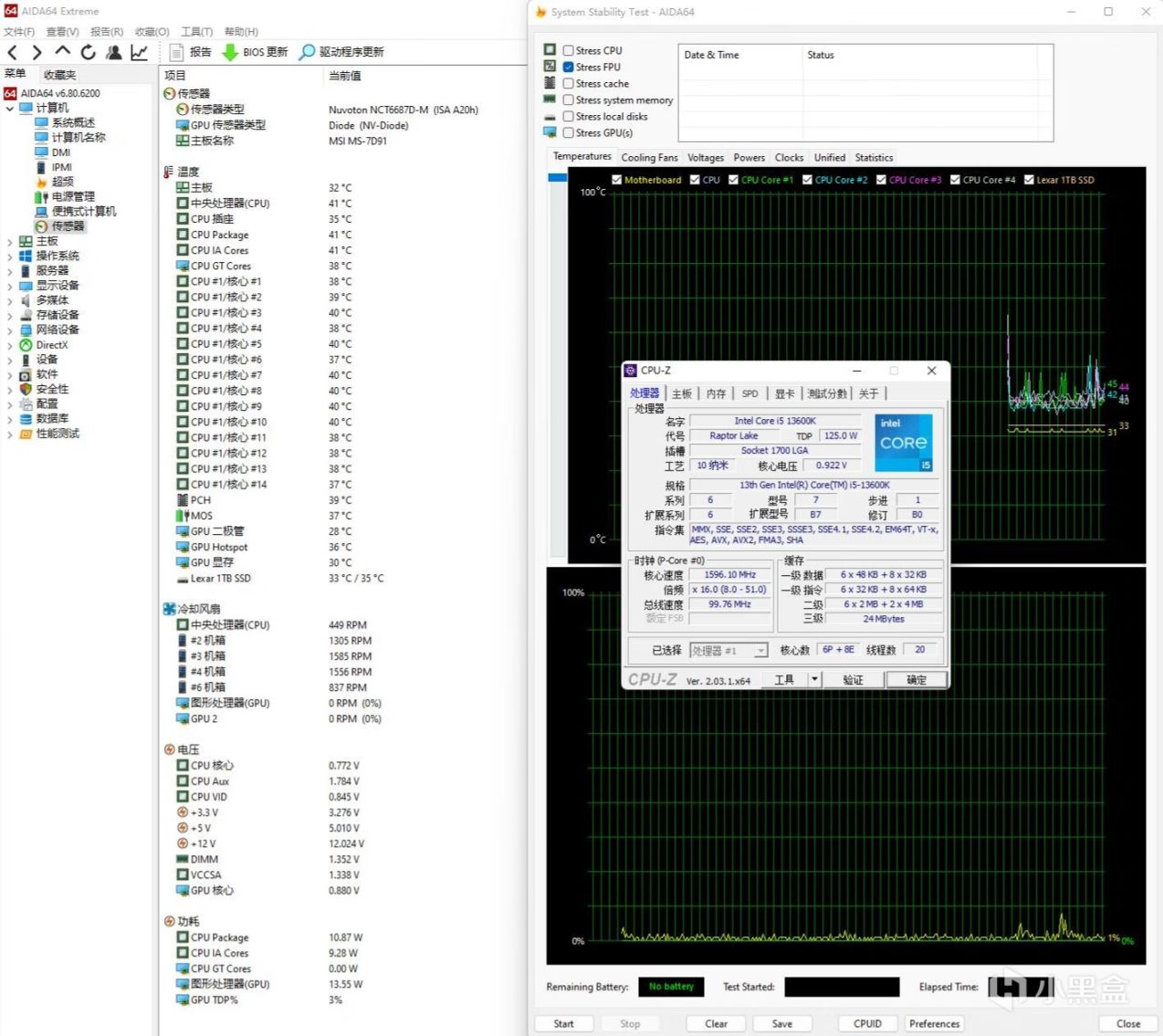1163x1036 pixels.
Task: Click the back navigation arrow in AIDA64 toolbar
Action: point(13,53)
